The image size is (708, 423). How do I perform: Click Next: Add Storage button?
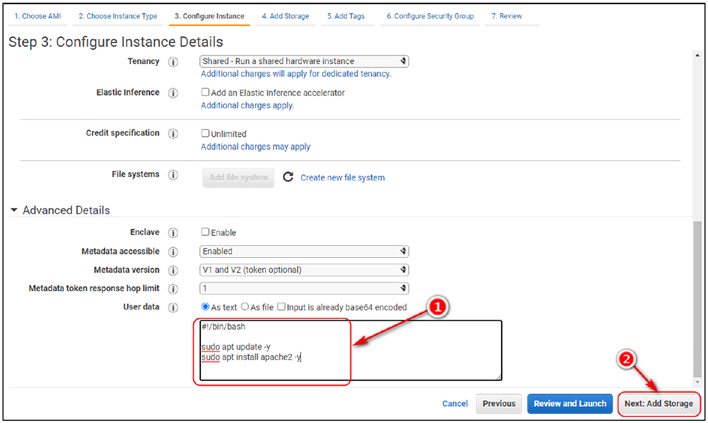[659, 404]
